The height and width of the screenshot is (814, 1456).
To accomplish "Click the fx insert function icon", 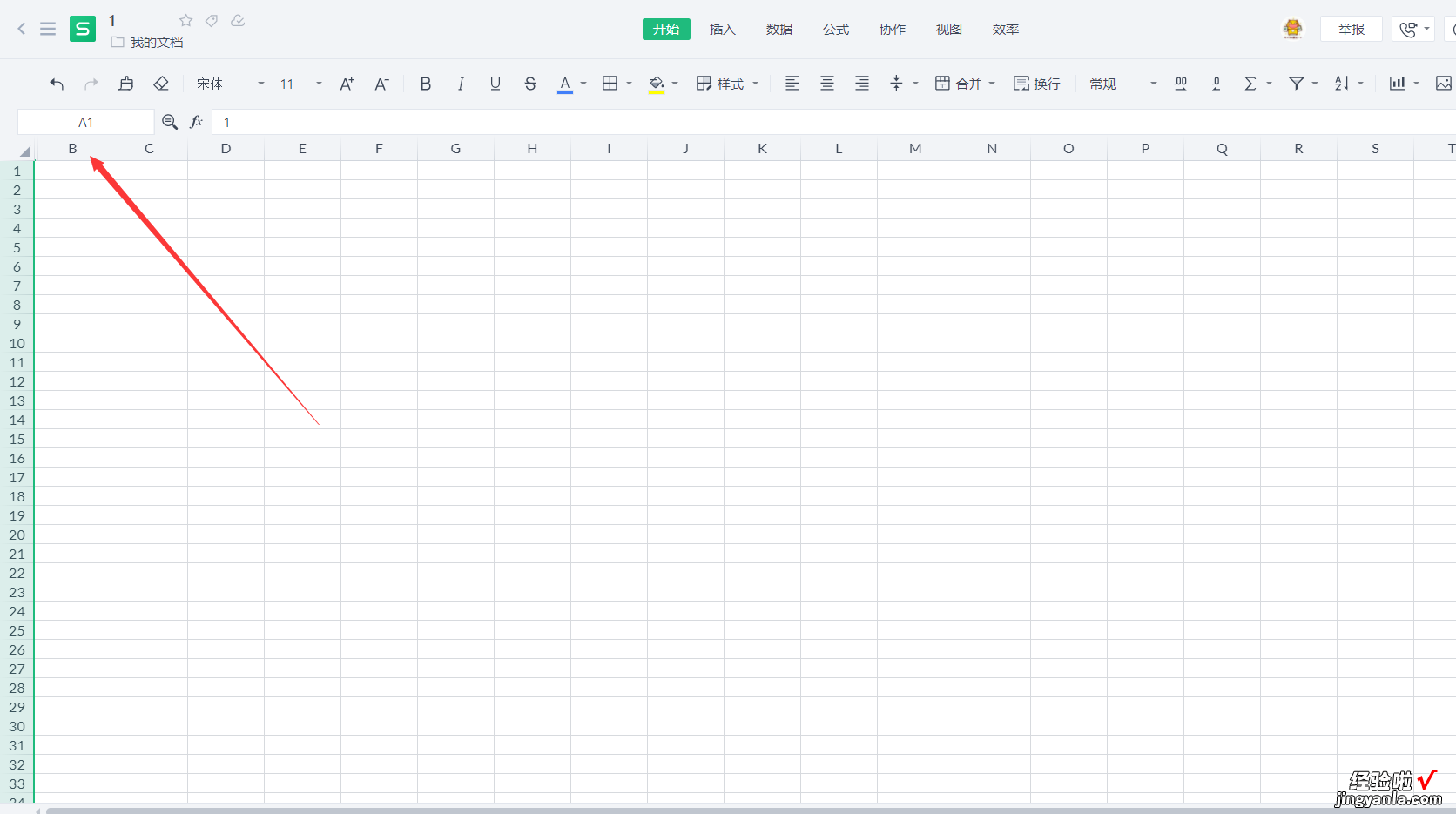I will [197, 122].
